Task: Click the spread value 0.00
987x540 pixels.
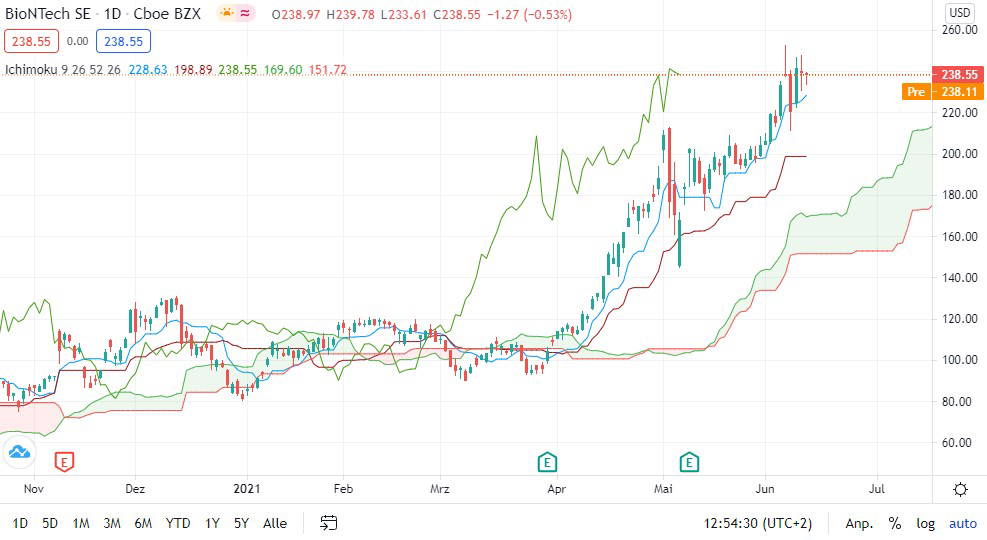Action: tap(77, 42)
